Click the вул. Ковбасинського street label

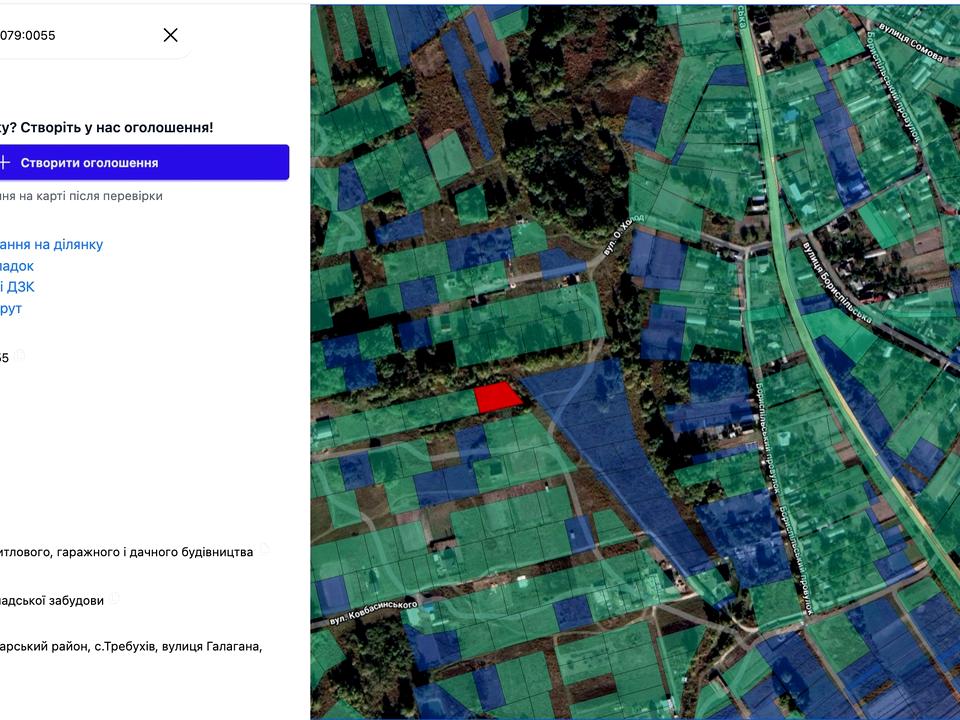373,613
